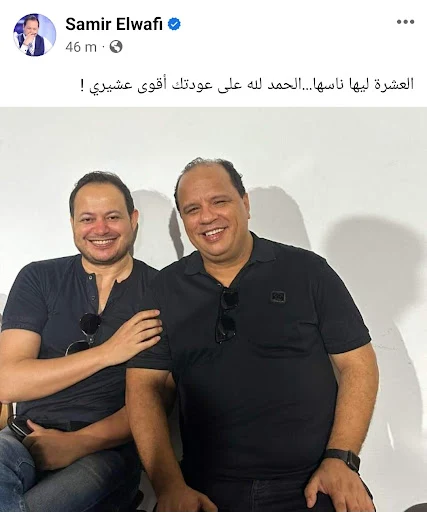This screenshot has width=427, height=512.
Task: Click the sunglasses hanging on the polo shirt
Action: pos(227,315)
